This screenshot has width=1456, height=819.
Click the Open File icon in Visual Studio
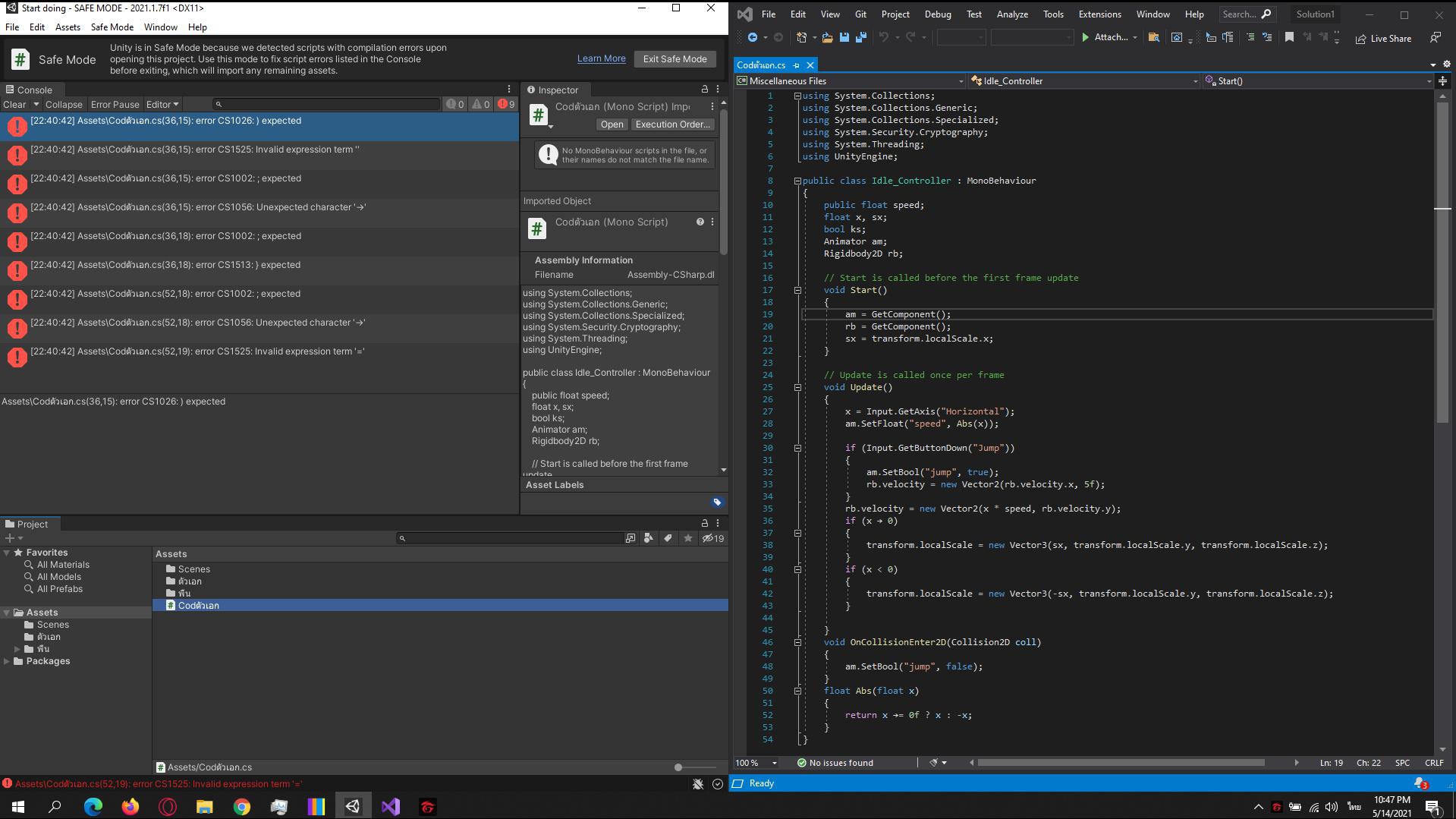click(x=827, y=37)
